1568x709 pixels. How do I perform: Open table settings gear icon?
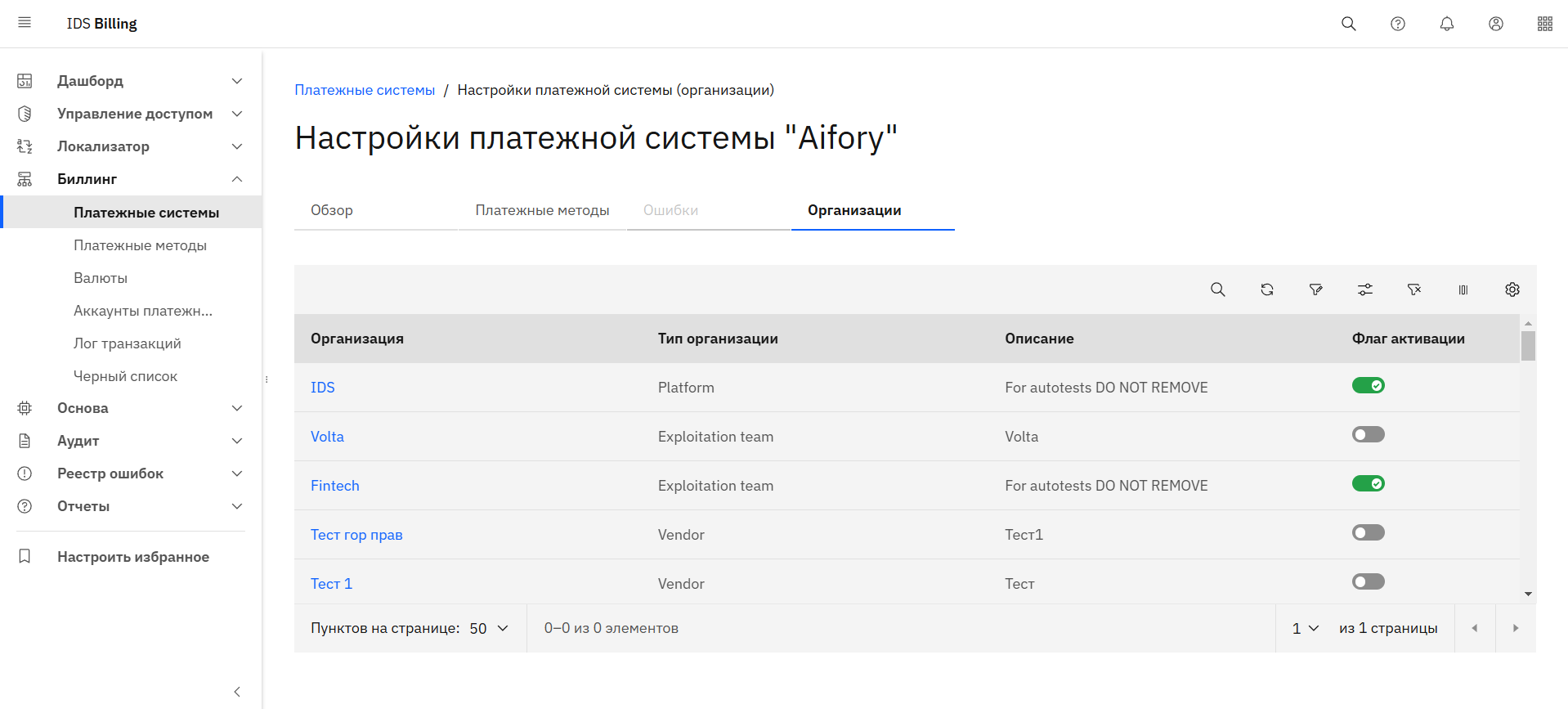[1512, 289]
